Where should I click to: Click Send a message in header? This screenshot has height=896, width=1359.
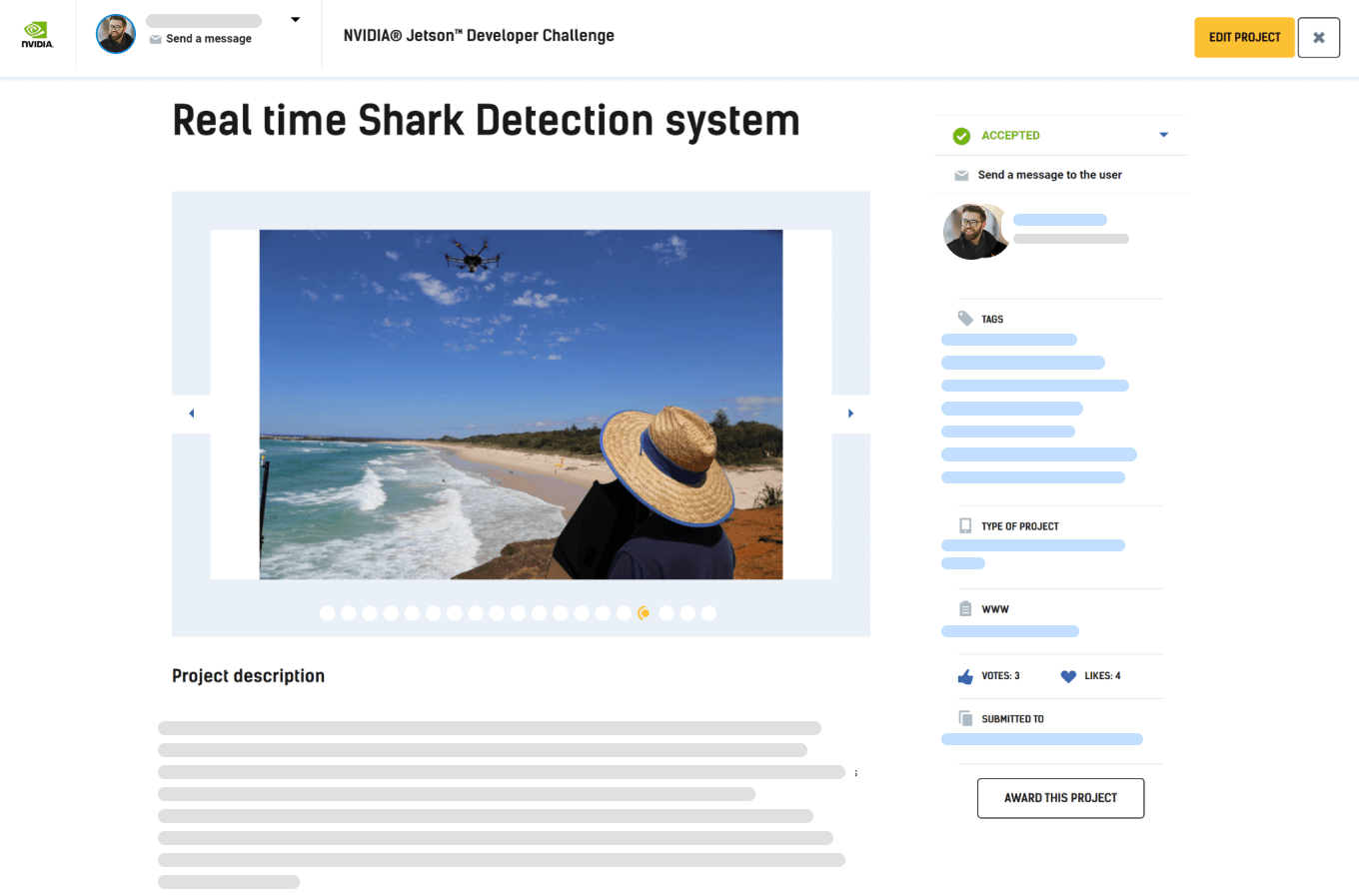(208, 39)
